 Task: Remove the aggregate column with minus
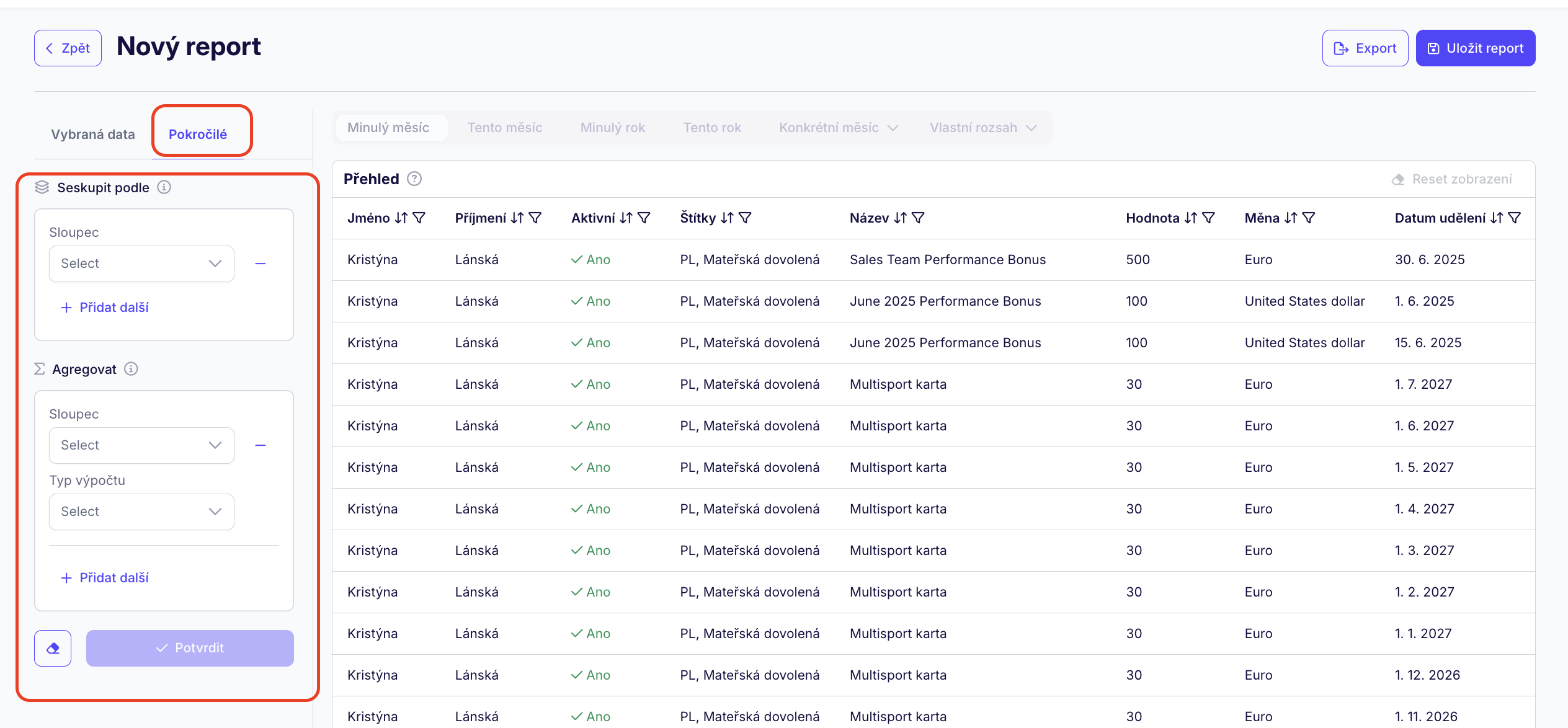coord(261,445)
